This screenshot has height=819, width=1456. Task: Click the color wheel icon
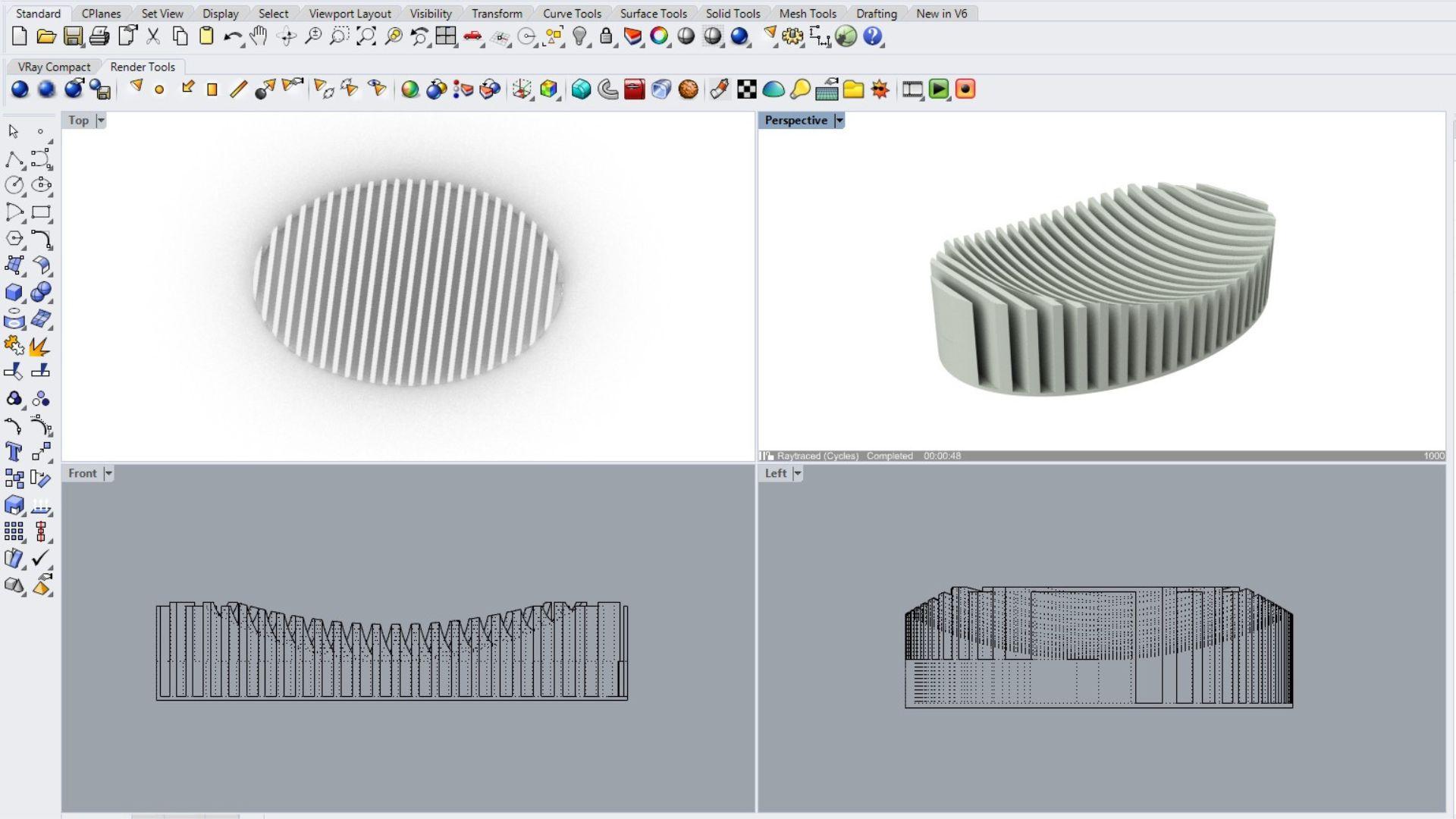(659, 36)
